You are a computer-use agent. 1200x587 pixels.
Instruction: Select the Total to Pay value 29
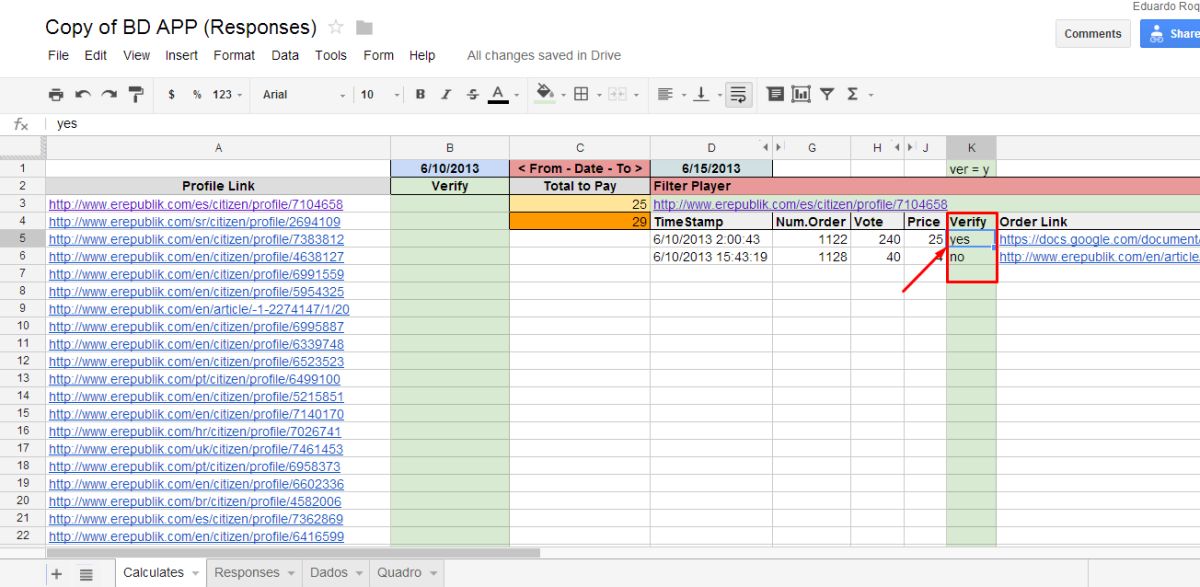pos(580,222)
